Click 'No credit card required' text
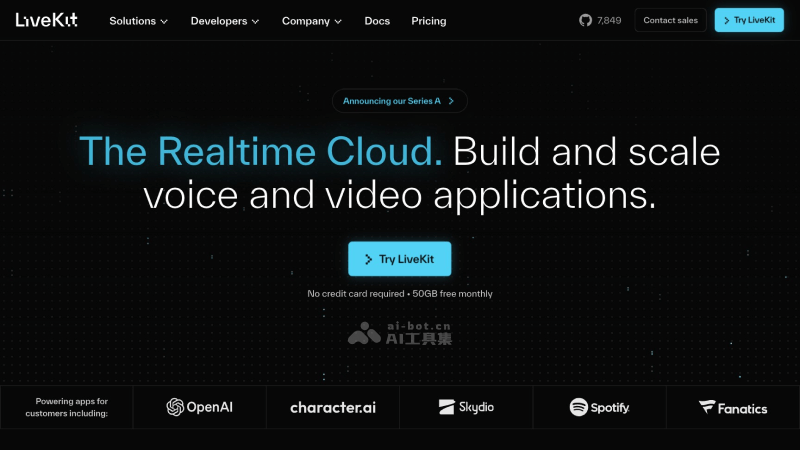This screenshot has height=450, width=800. point(356,294)
